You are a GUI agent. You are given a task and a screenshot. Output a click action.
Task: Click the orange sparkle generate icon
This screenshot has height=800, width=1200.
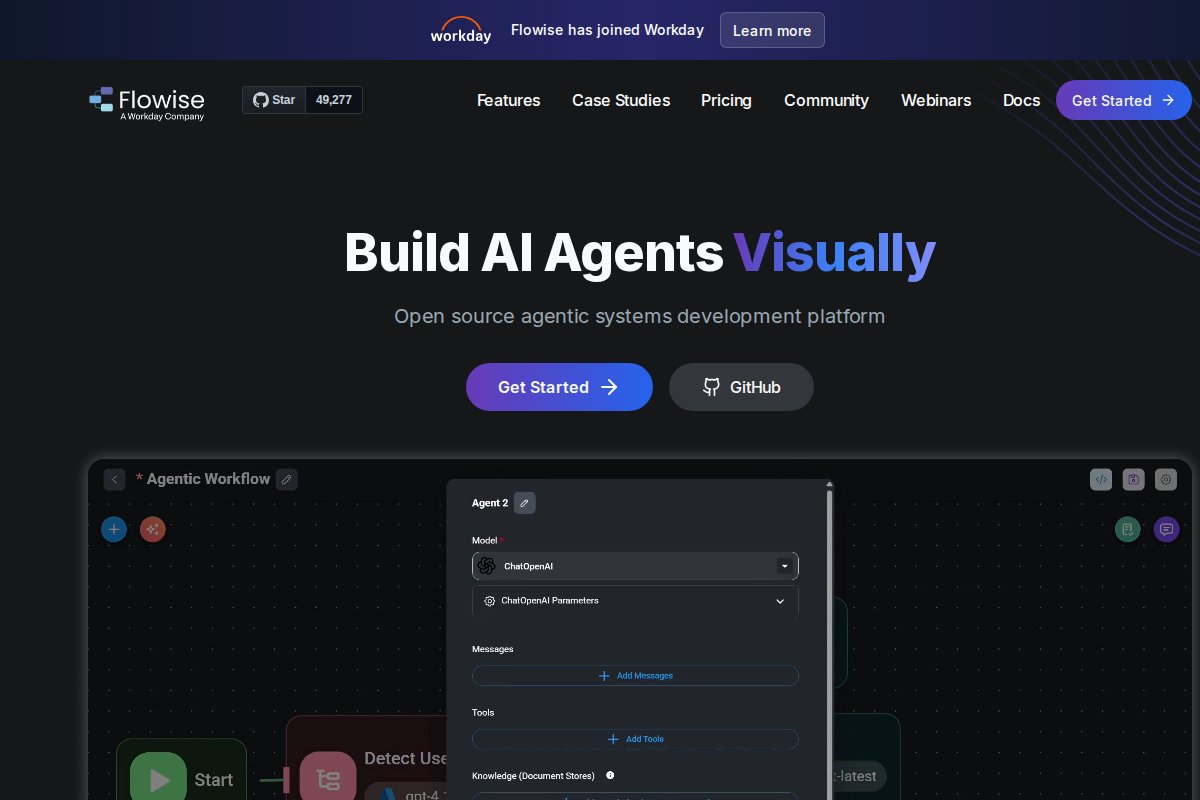pyautogui.click(x=152, y=529)
